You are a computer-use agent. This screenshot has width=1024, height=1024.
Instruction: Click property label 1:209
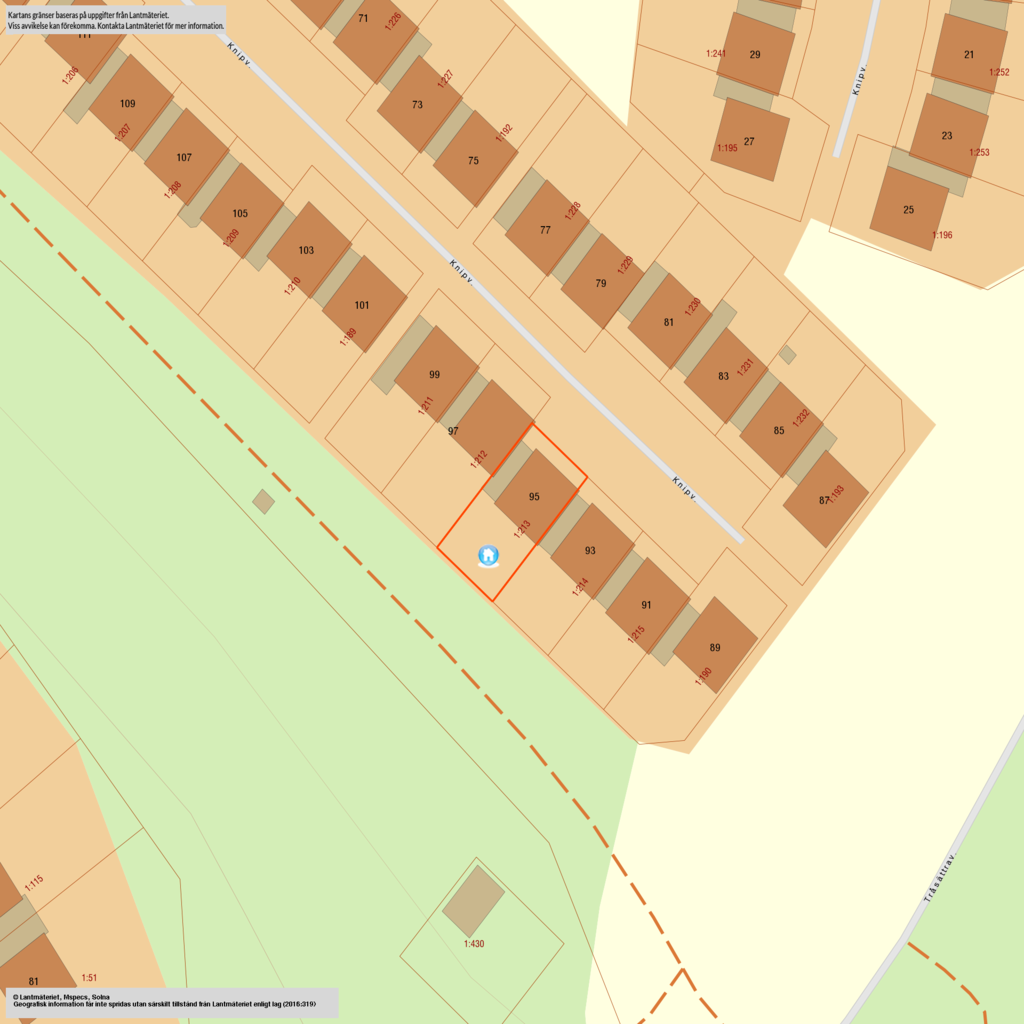point(231,238)
